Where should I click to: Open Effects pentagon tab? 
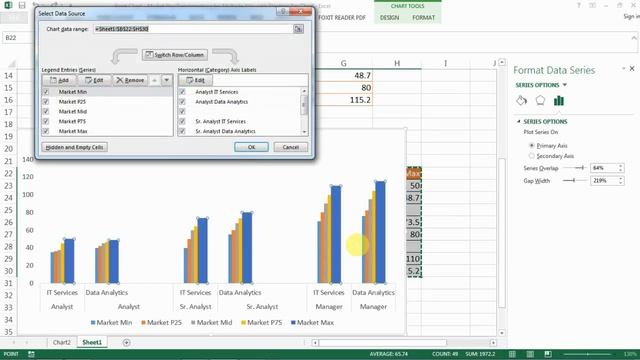(540, 100)
